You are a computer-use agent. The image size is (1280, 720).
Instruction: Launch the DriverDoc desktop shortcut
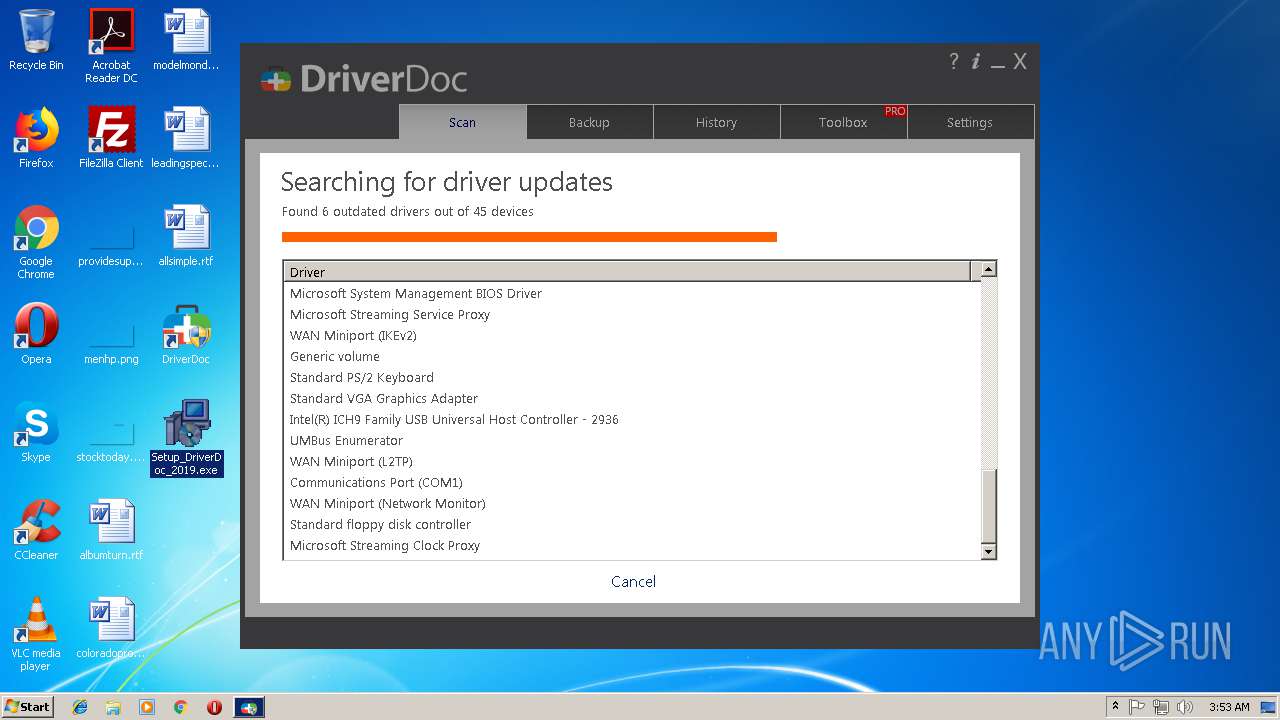tap(186, 334)
